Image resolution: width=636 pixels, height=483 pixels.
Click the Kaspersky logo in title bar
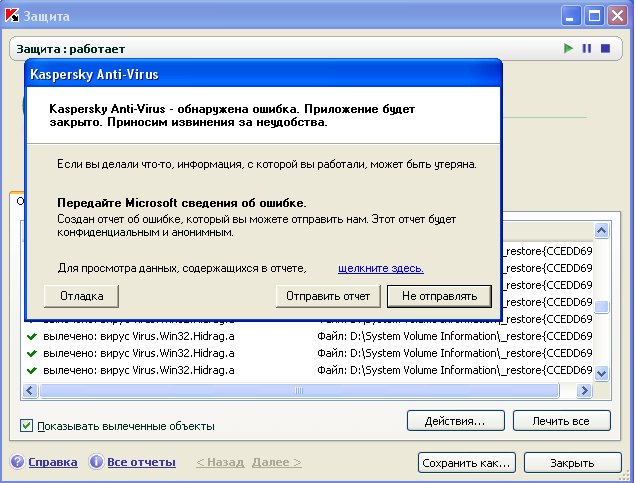(12, 16)
